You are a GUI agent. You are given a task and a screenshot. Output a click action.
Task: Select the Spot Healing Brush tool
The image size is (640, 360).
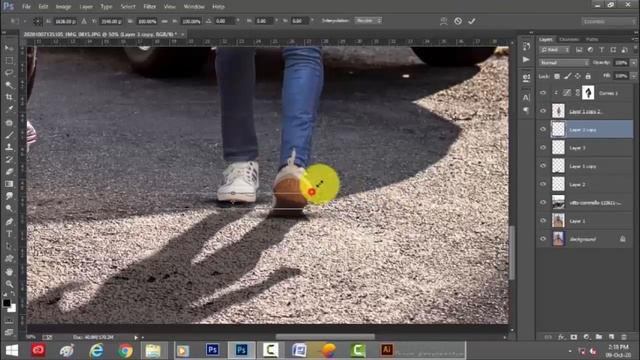9,122
